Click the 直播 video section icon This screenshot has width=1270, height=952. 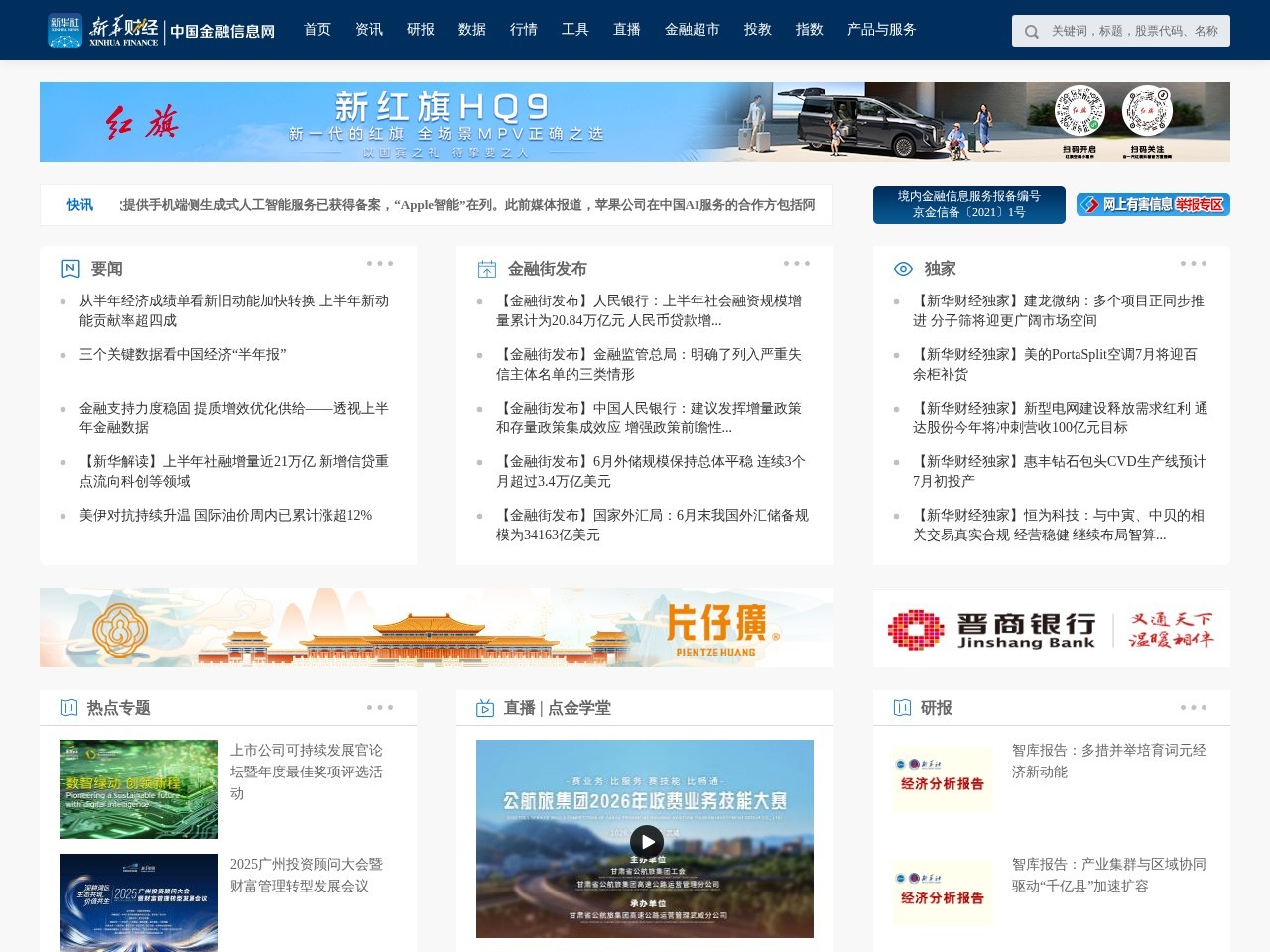485,708
